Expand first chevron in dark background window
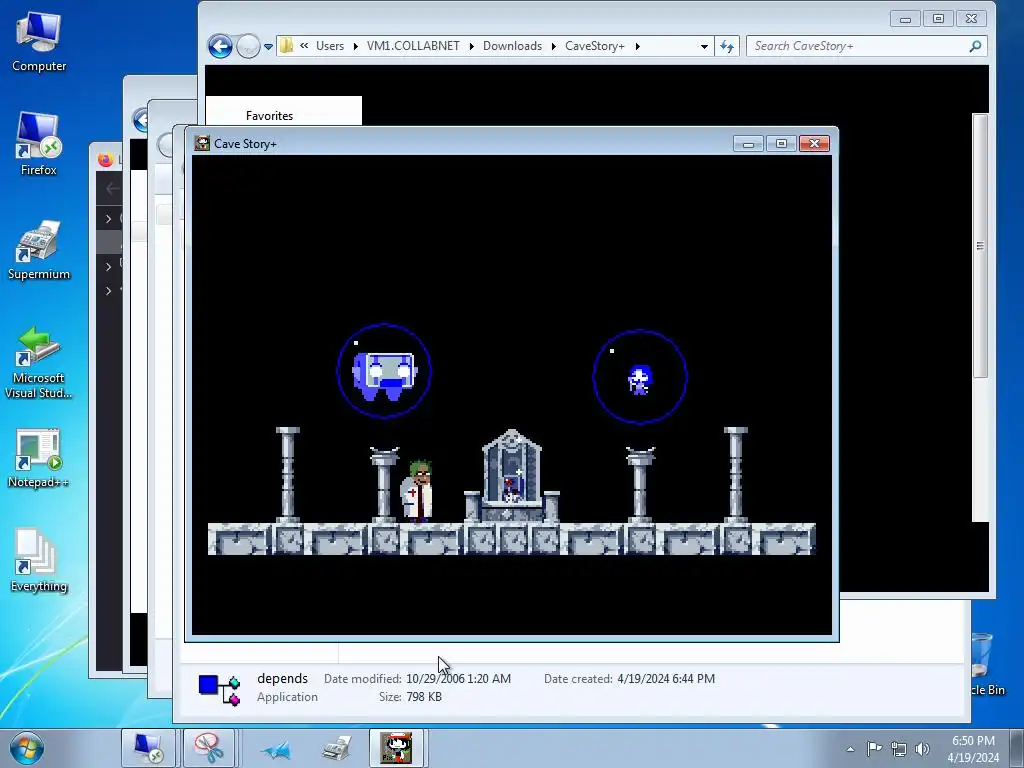Viewport: 1024px width, 768px height. coord(108,219)
